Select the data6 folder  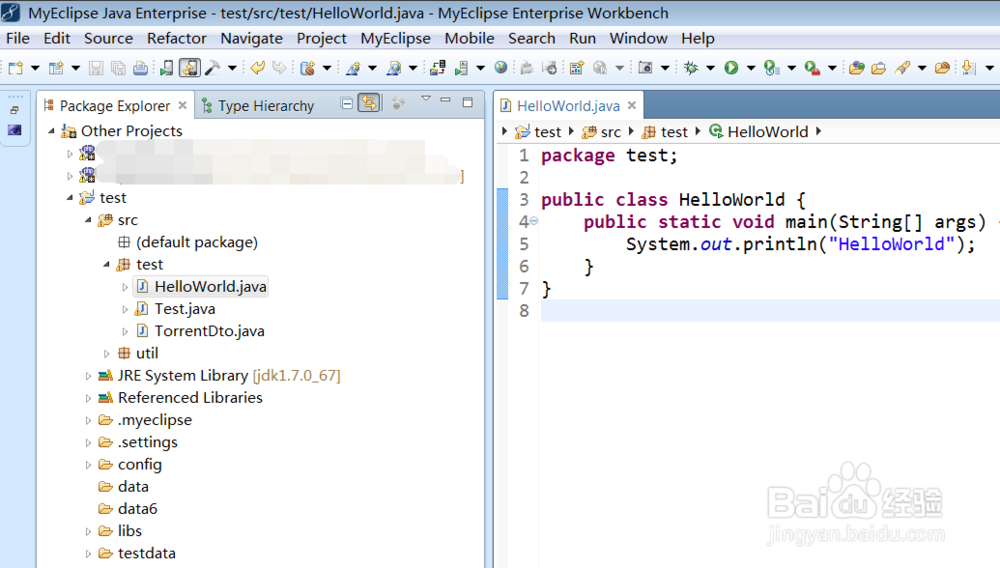pyautogui.click(x=137, y=509)
